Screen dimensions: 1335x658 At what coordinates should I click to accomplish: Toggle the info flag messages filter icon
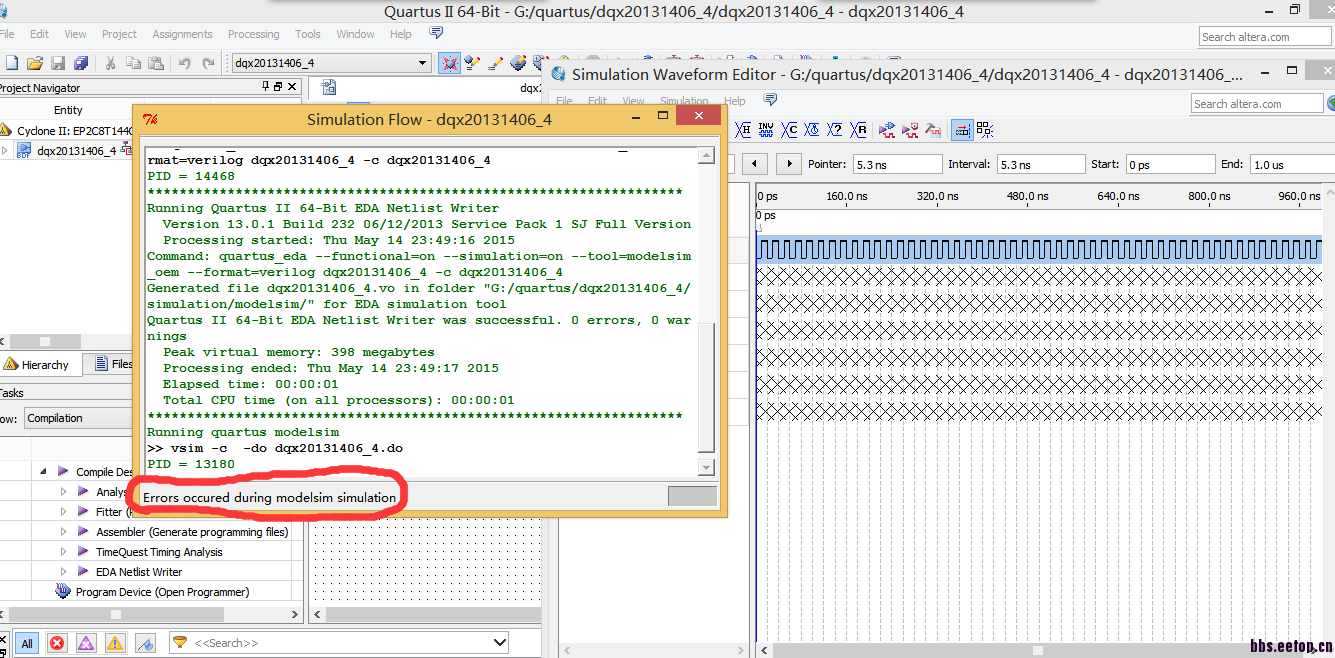pyautogui.click(x=145, y=643)
